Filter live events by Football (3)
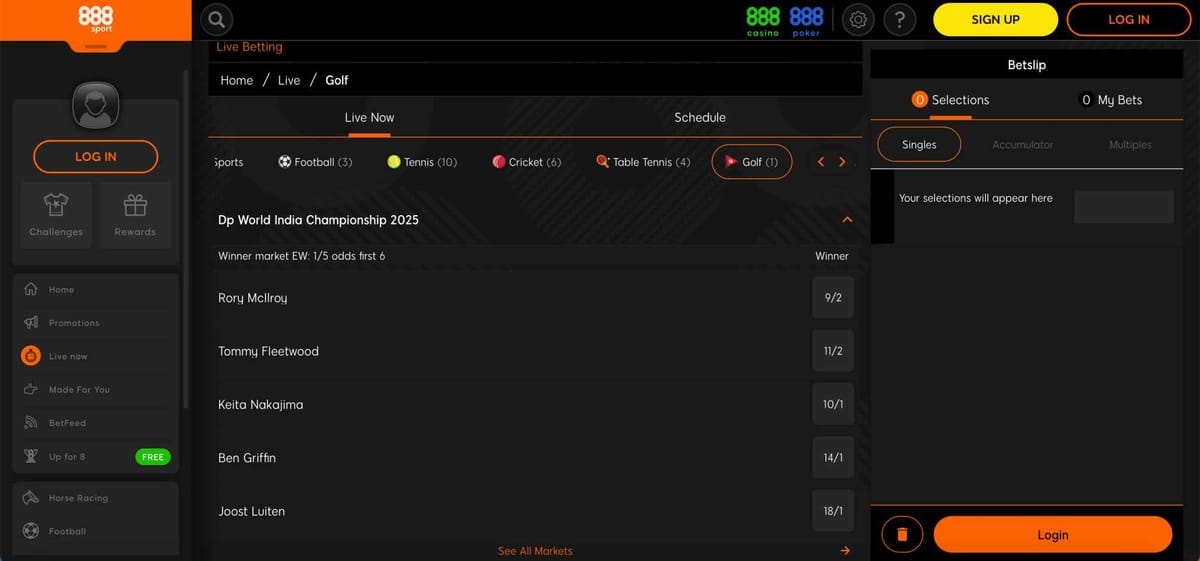1200x561 pixels. 315,162
